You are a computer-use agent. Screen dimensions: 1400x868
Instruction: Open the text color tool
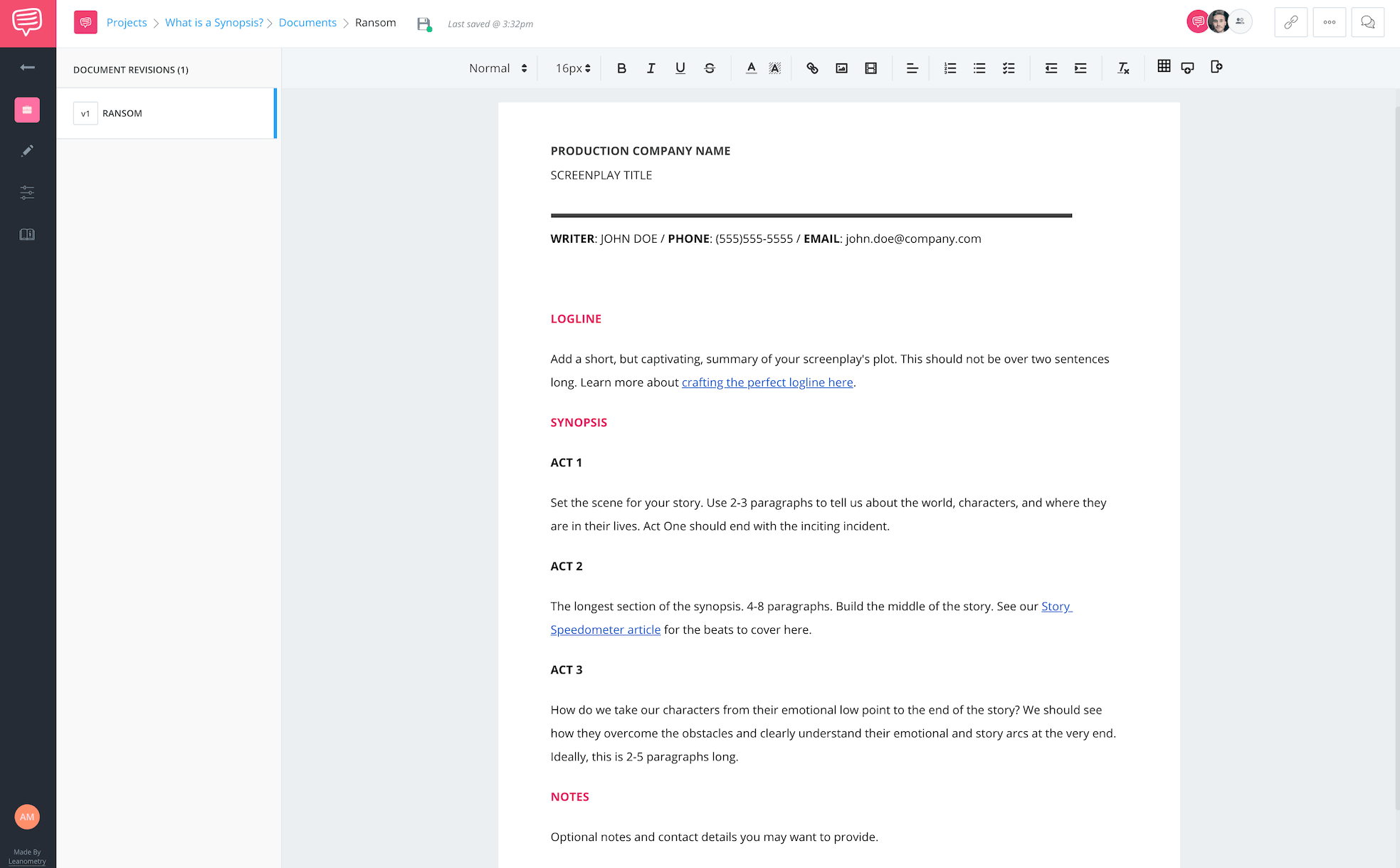[750, 68]
